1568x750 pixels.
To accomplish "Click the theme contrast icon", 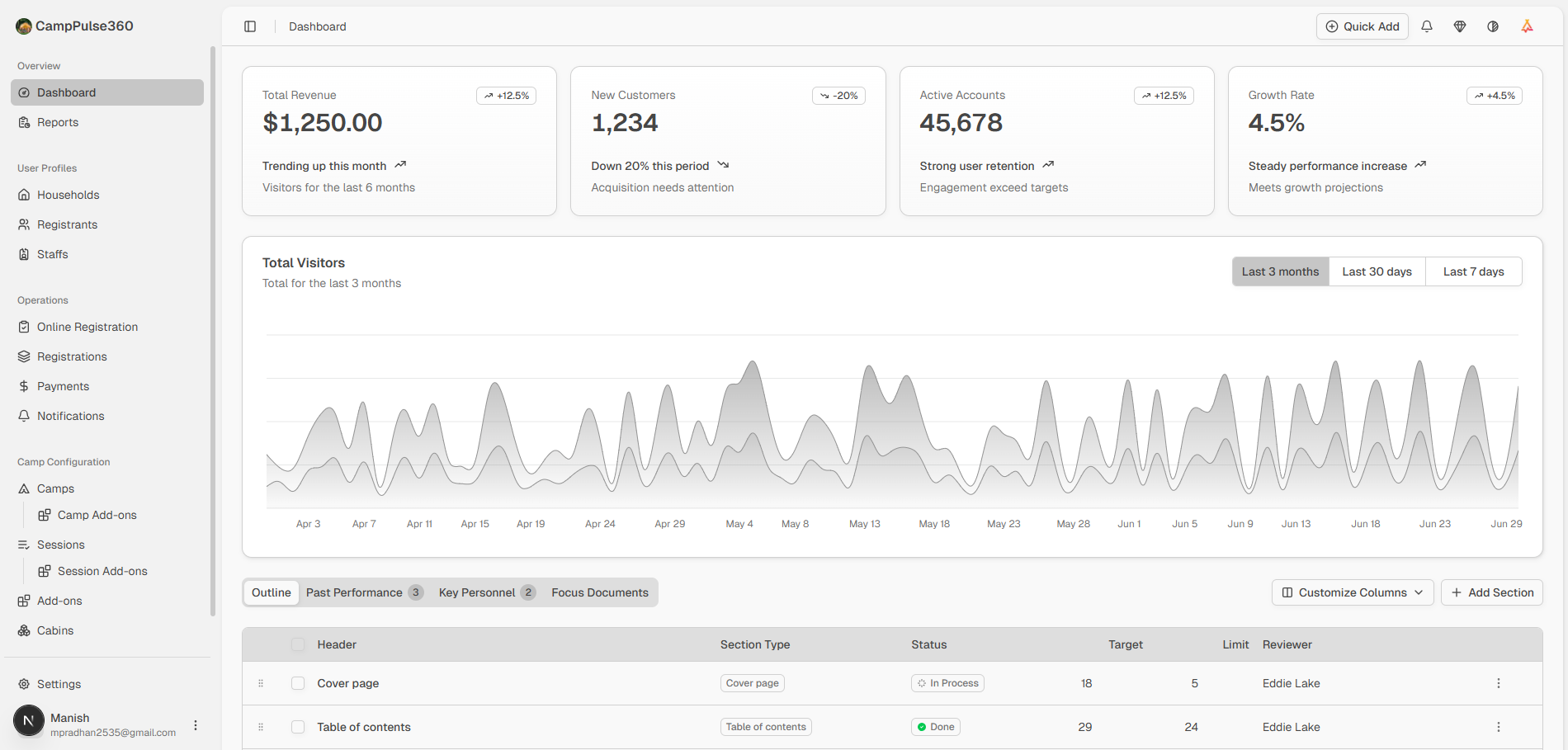I will click(x=1492, y=26).
